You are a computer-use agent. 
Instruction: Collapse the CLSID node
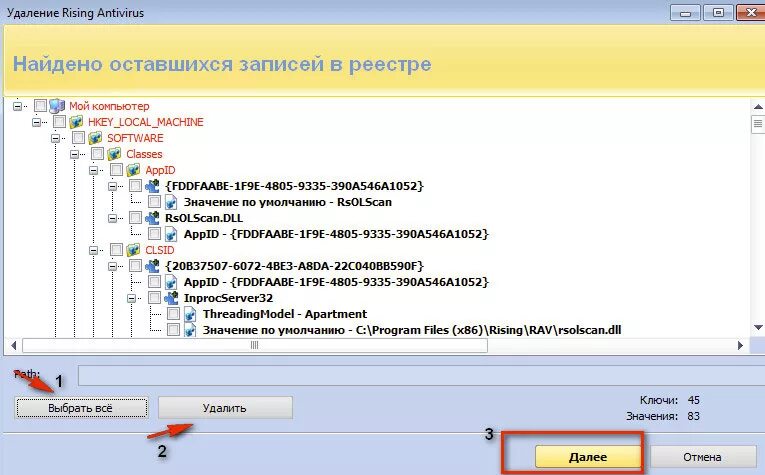click(94, 250)
